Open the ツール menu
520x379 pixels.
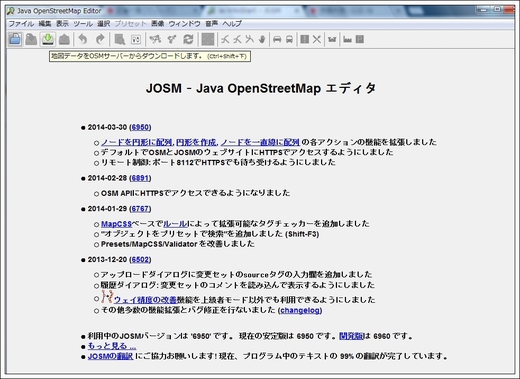[x=83, y=24]
